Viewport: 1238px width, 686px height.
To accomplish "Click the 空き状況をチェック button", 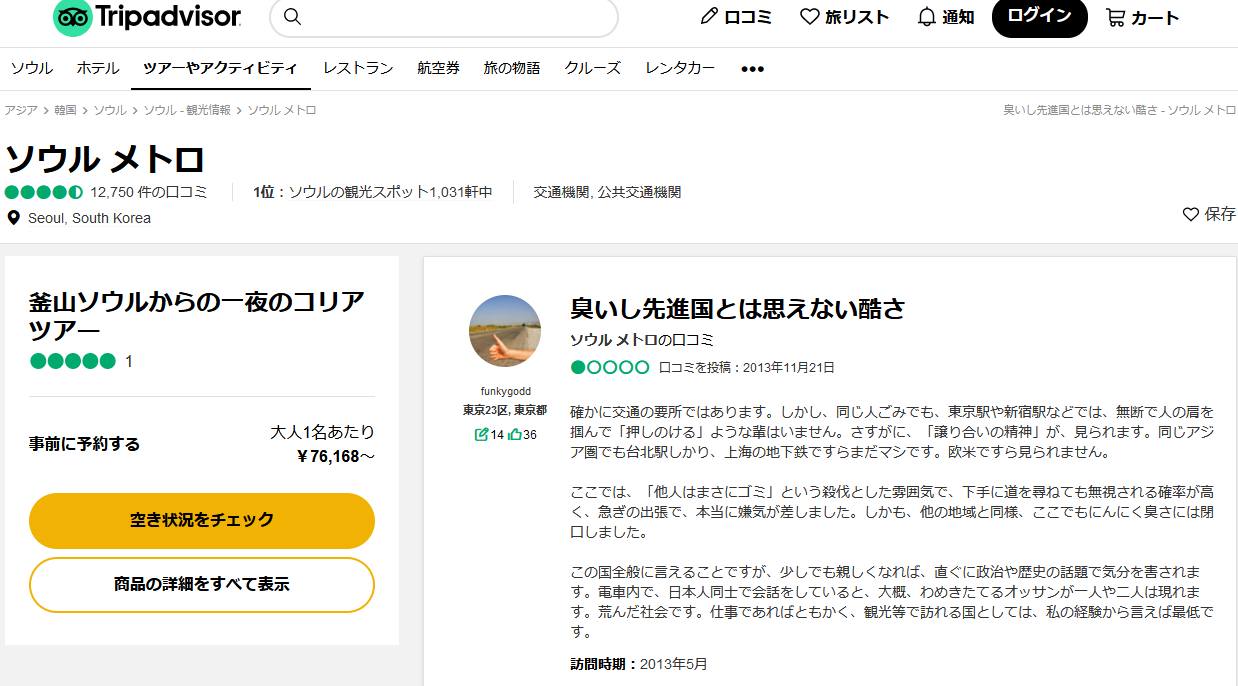I will pos(202,520).
